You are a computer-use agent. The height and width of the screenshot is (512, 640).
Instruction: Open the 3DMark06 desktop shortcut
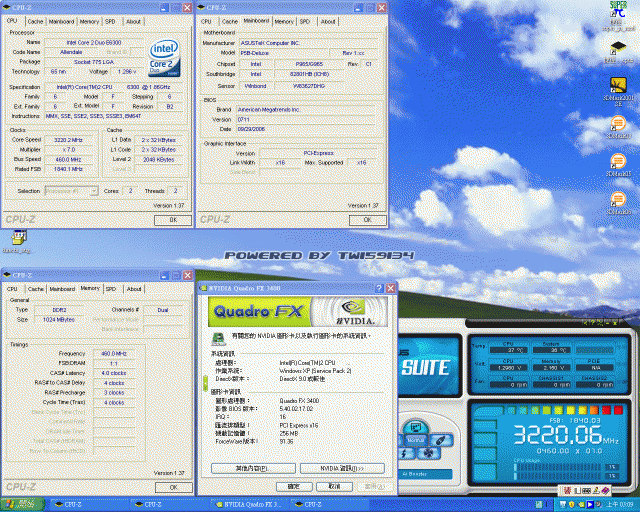tap(618, 202)
